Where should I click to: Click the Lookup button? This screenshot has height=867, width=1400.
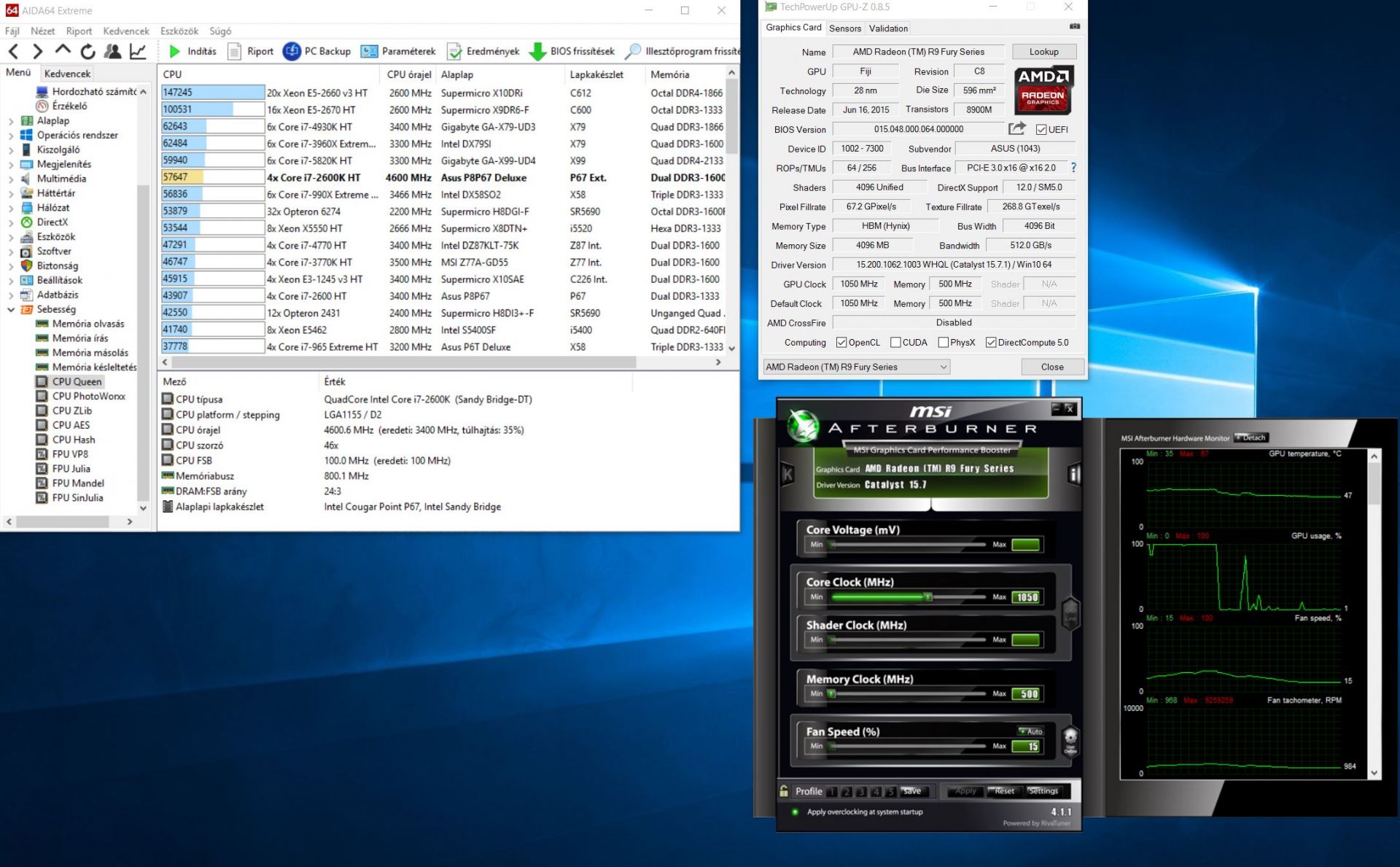pyautogui.click(x=1043, y=52)
